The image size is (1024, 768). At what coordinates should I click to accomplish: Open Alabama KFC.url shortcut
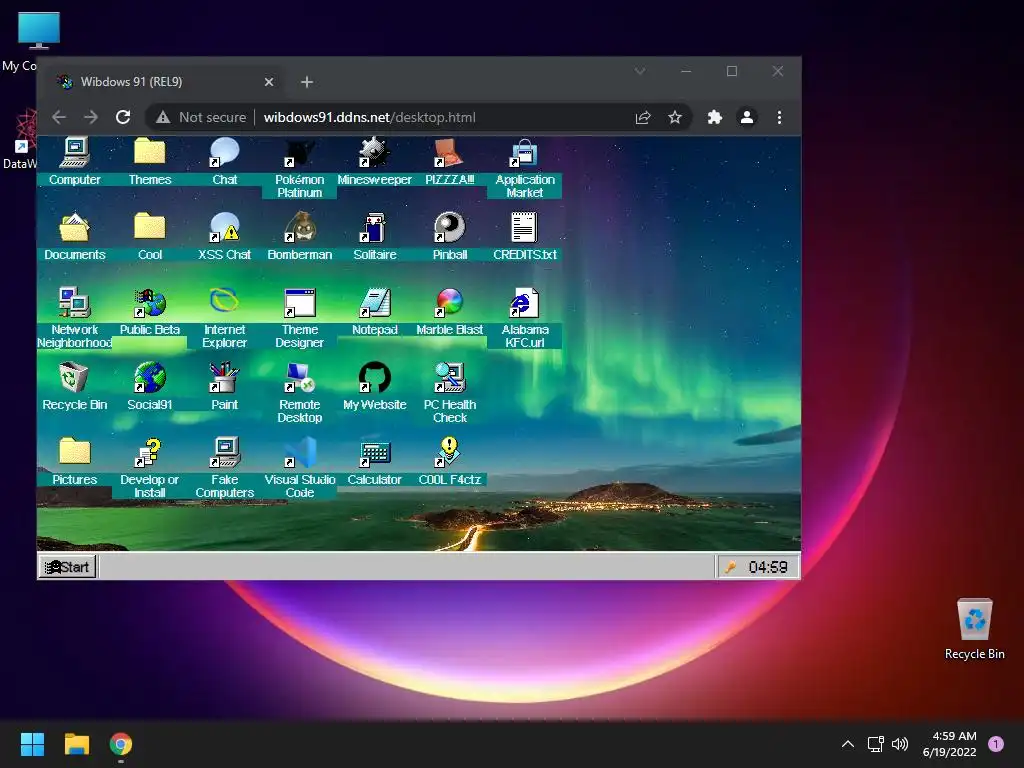[525, 318]
